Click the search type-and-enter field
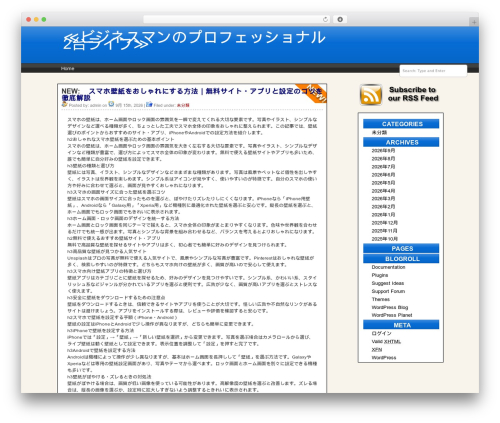The width and height of the screenshot is (500, 423). (x=433, y=71)
